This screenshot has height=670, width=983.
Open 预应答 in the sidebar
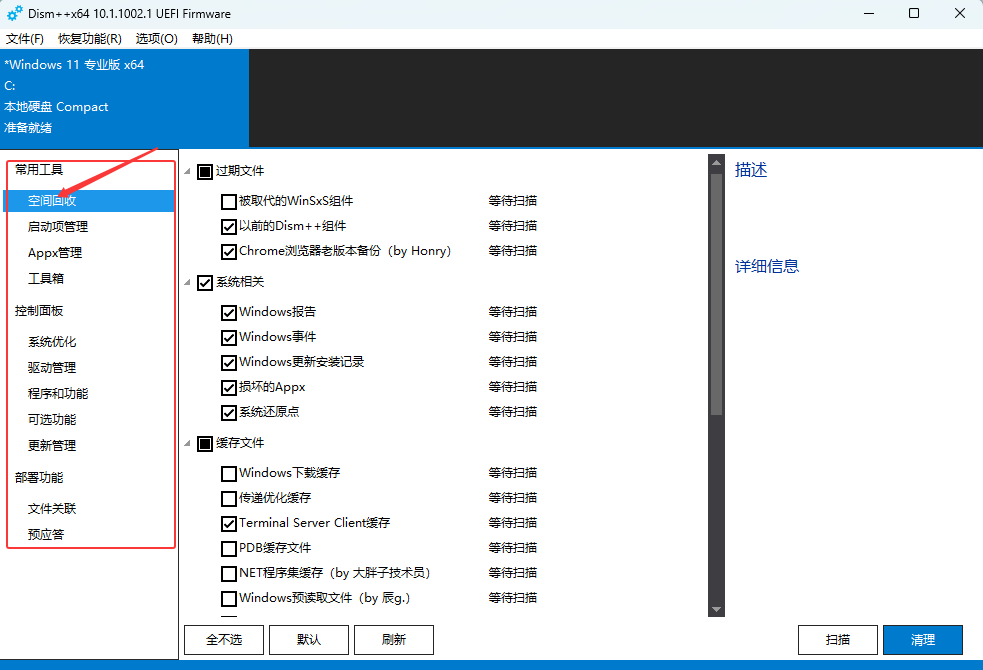pos(46,534)
